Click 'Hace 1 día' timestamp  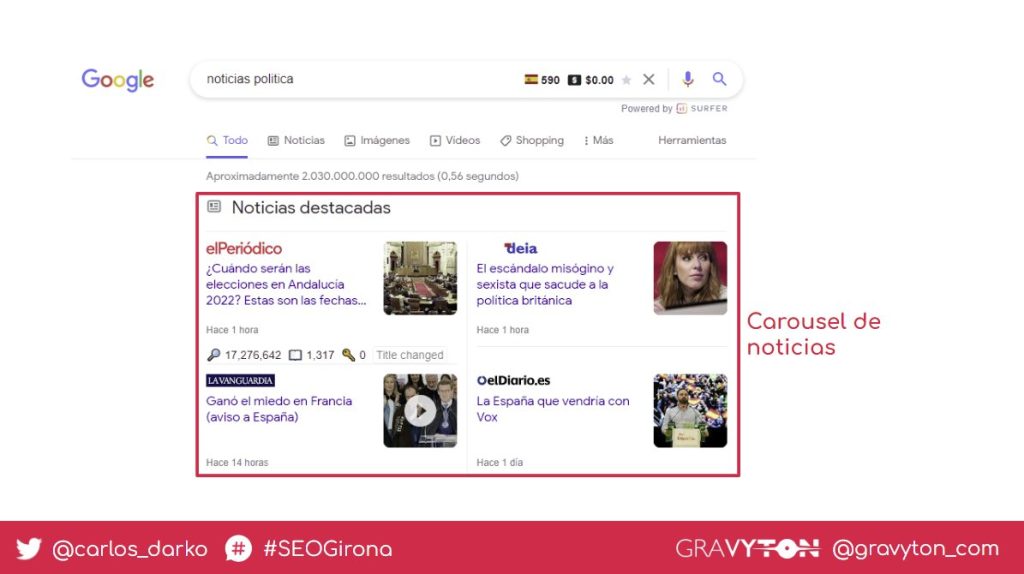[x=500, y=462]
